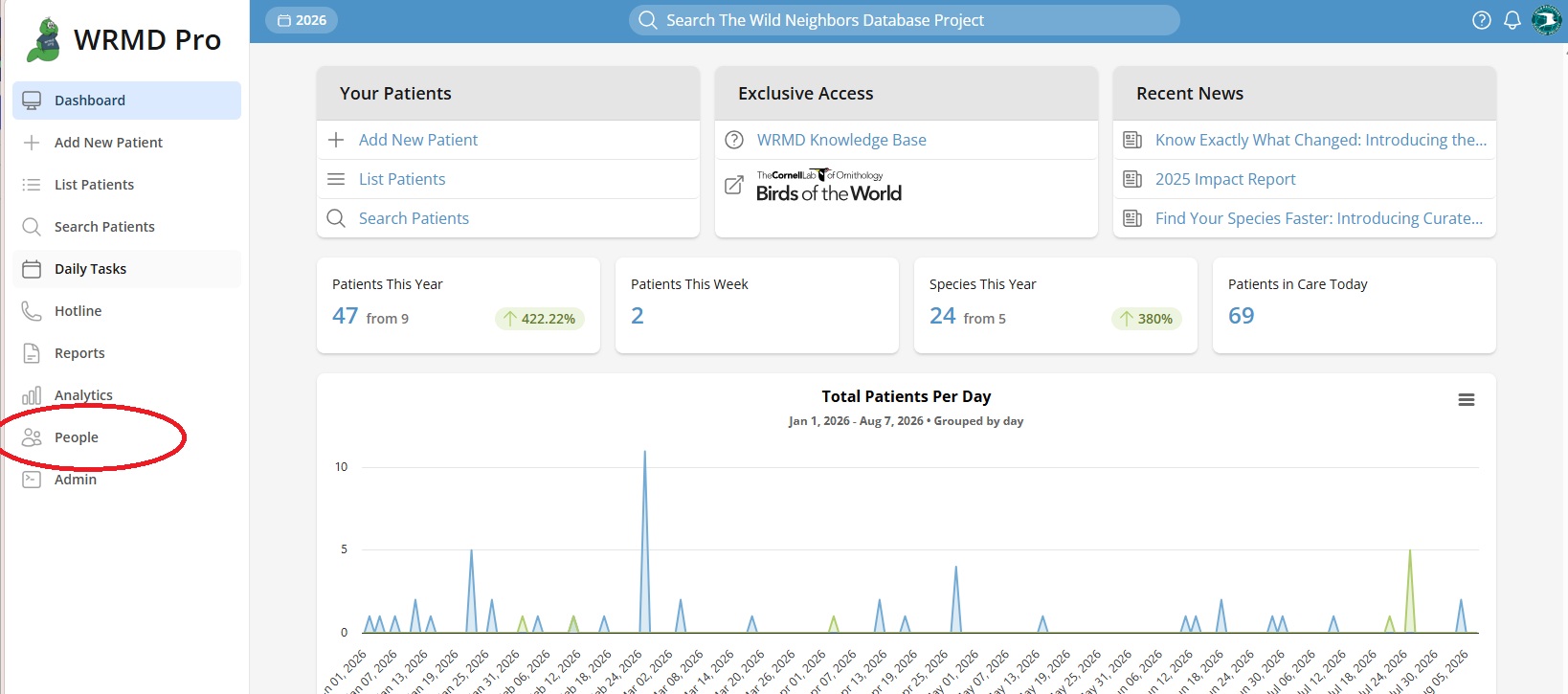The image size is (1568, 694).
Task: Click the WRMD Pro frog logo
Action: (x=44, y=40)
